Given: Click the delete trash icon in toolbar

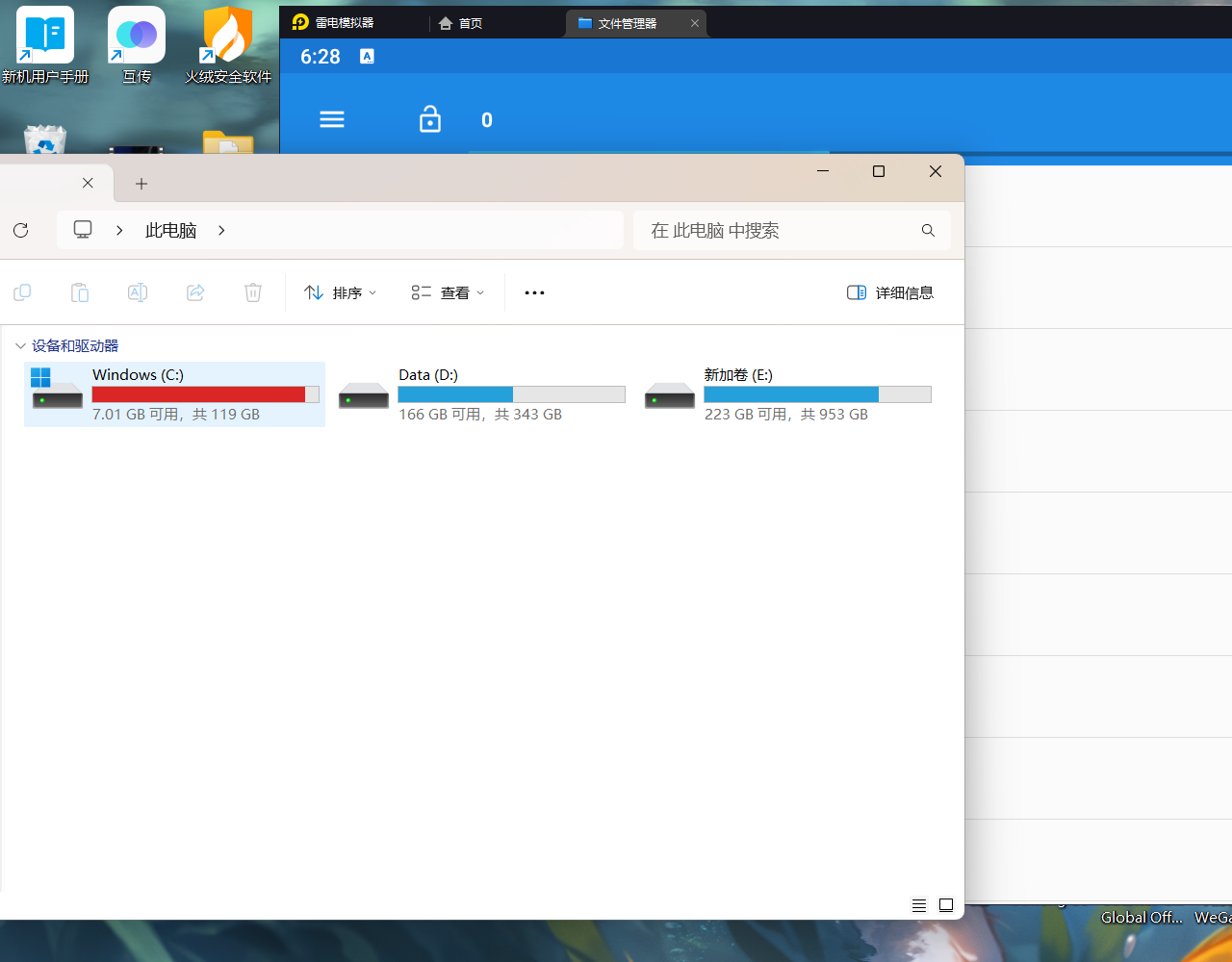Looking at the screenshot, I should tap(253, 292).
